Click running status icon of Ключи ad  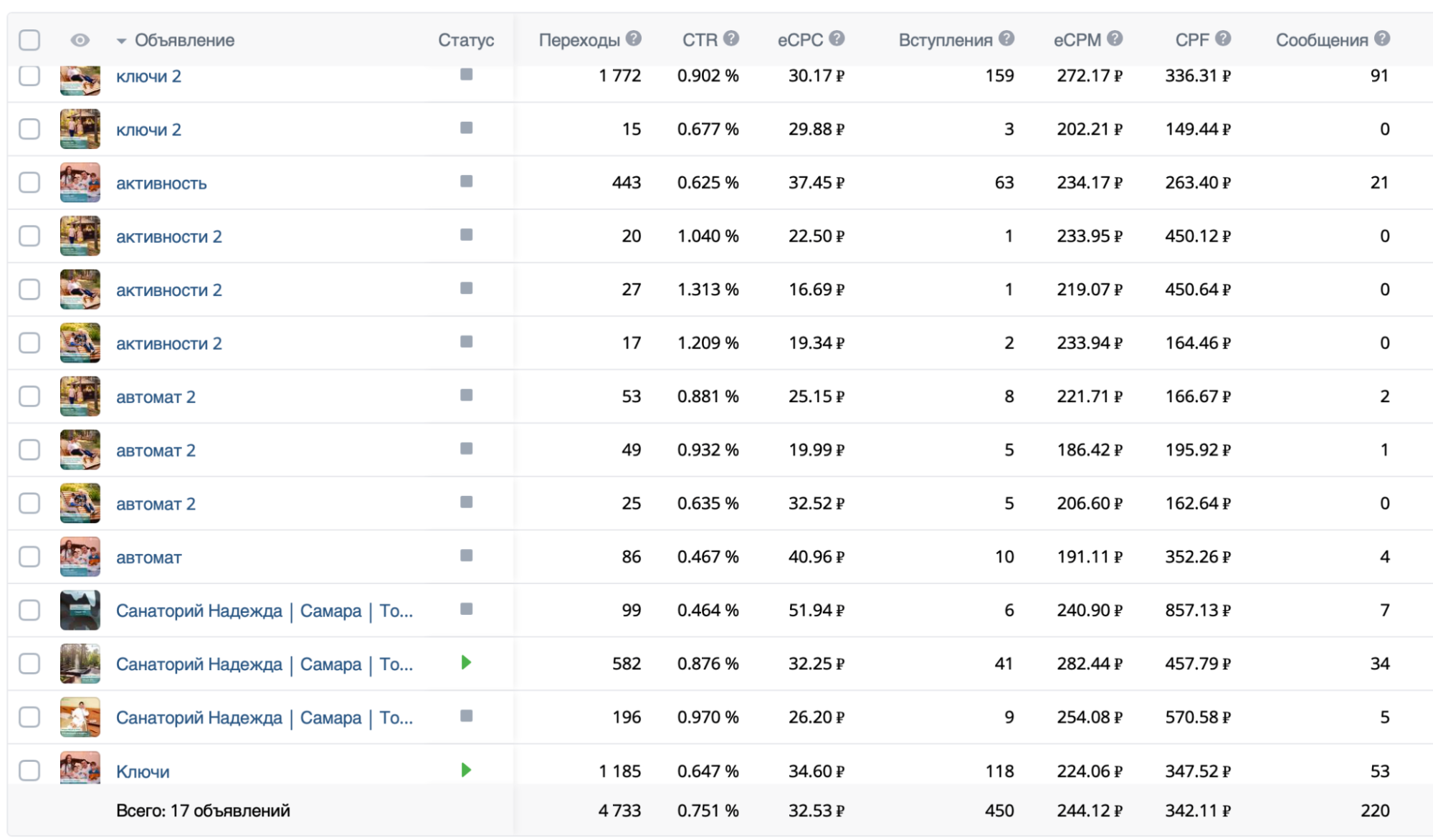pos(466,770)
